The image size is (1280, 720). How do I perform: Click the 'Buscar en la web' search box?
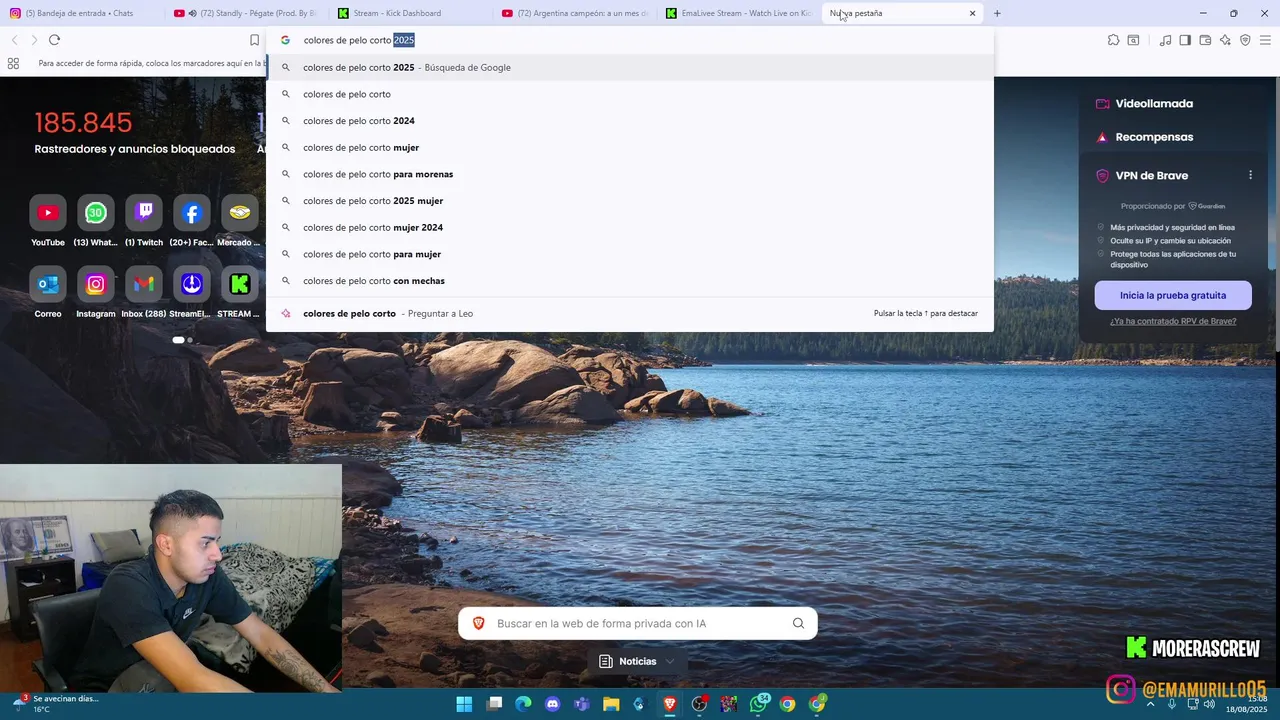(637, 623)
